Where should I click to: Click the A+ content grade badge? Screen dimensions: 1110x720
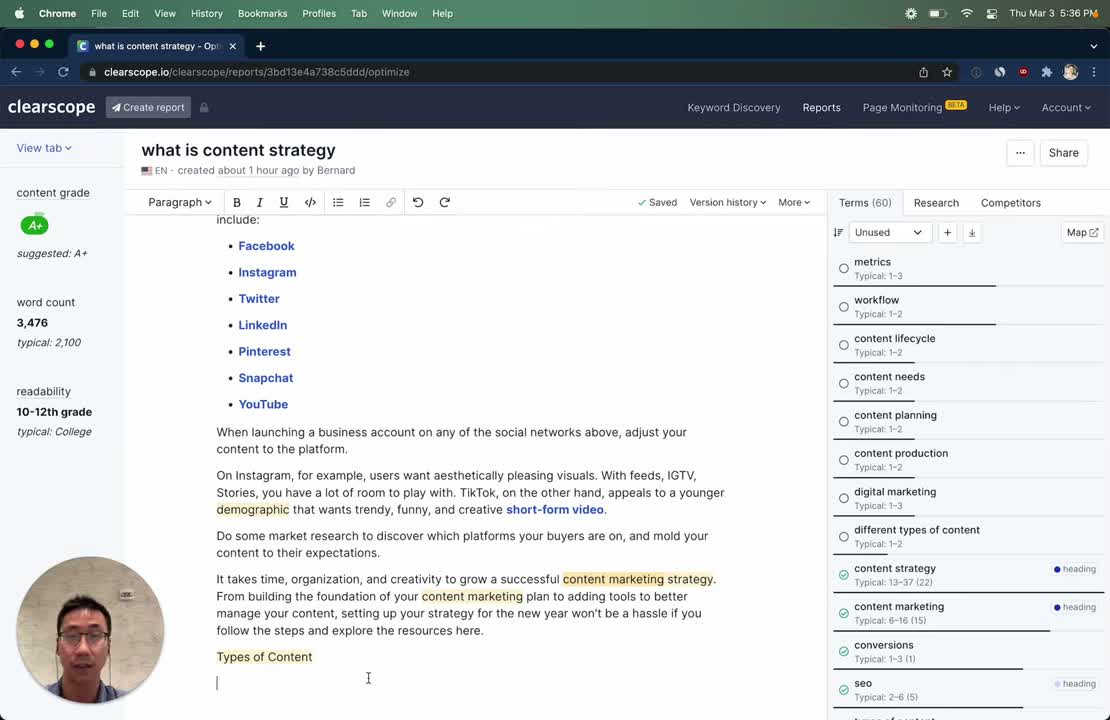[34, 225]
